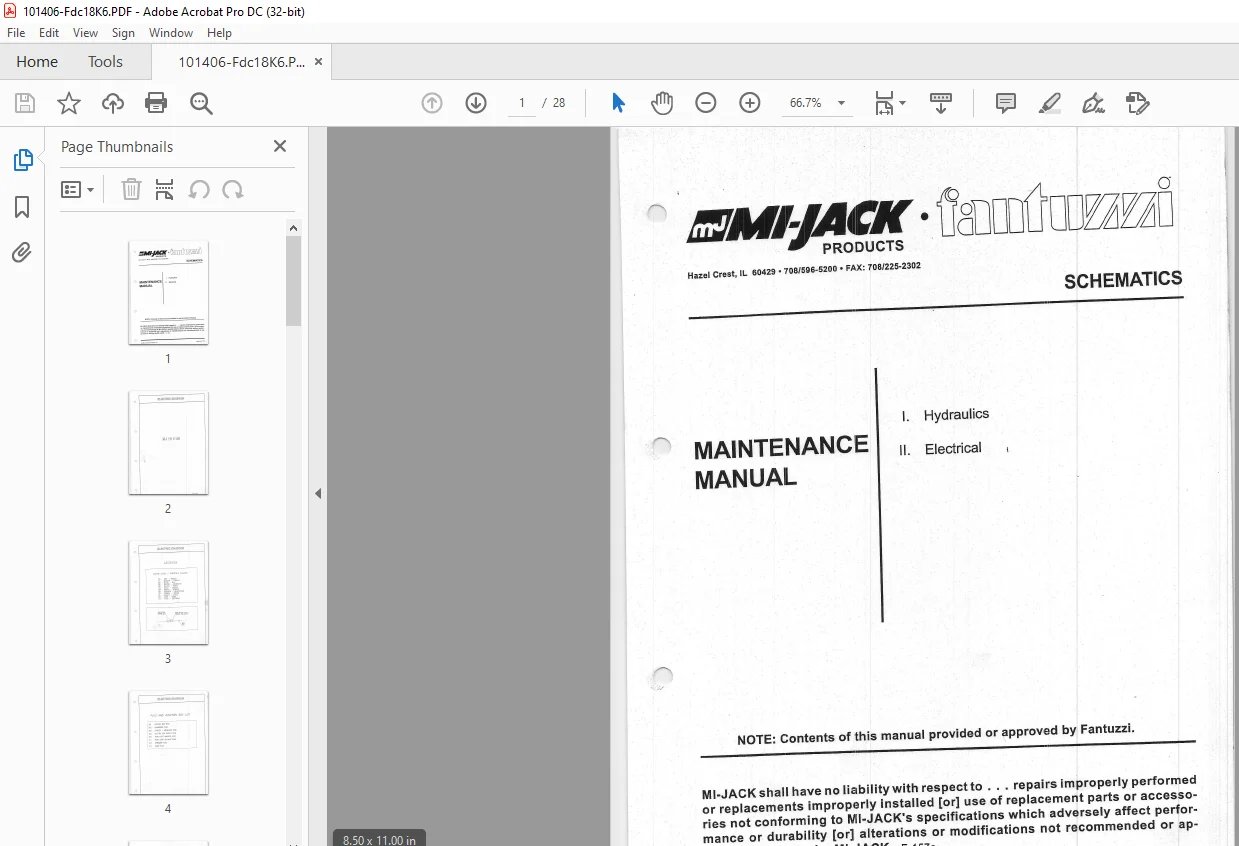Activate the selection arrow tool
The image size is (1239, 846).
click(x=618, y=103)
